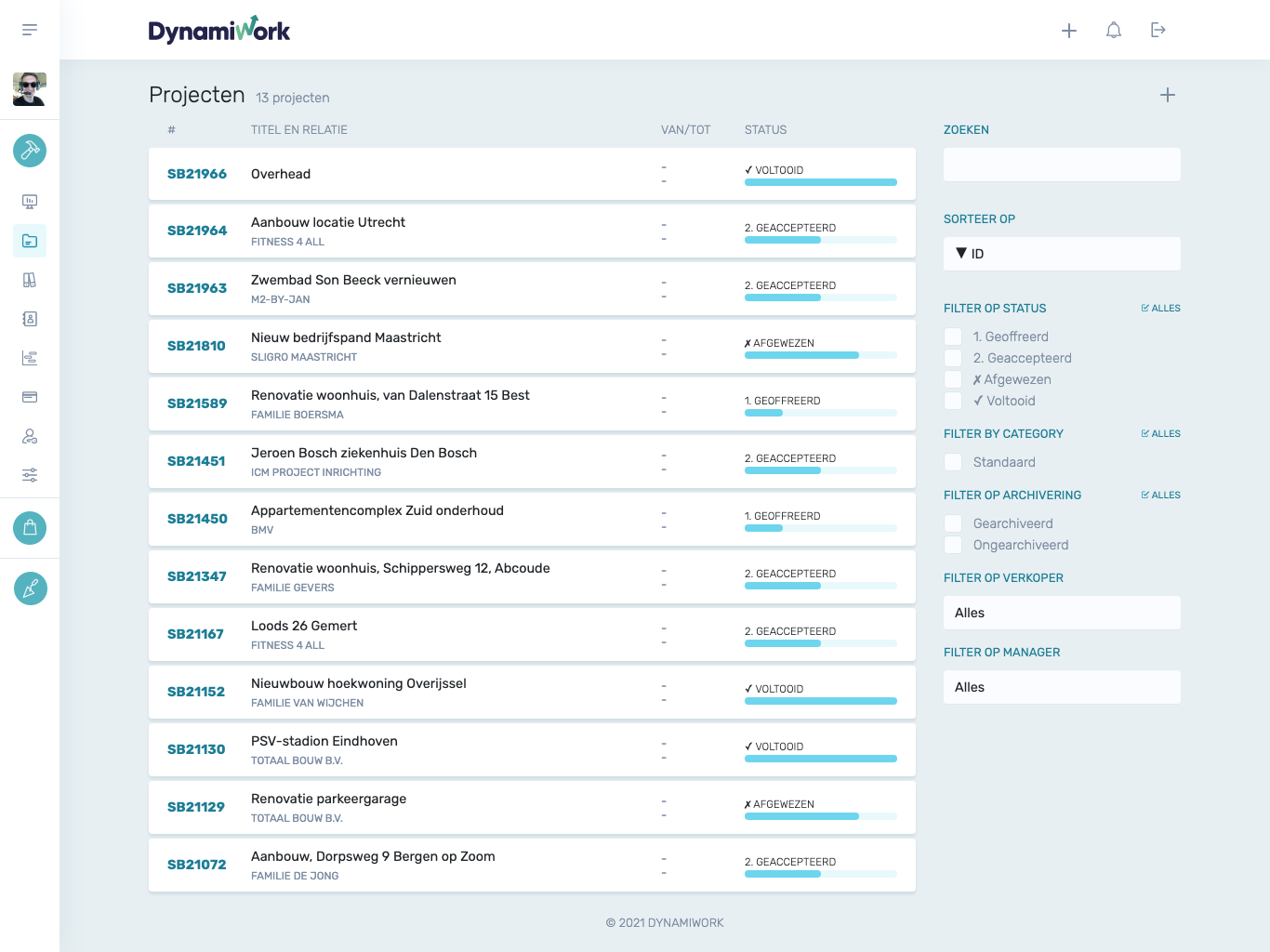Click the 'VAN/TOT' column header

[685, 130]
